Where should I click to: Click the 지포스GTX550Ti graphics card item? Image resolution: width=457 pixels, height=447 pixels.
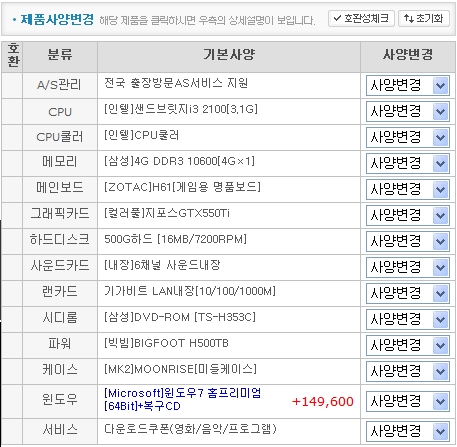point(167,213)
